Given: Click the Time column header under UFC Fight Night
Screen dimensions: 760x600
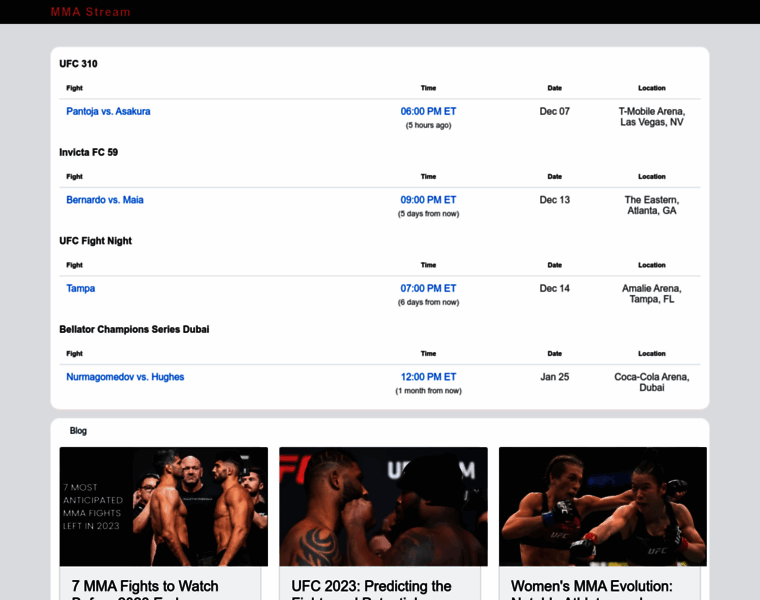Looking at the screenshot, I should click(x=428, y=265).
